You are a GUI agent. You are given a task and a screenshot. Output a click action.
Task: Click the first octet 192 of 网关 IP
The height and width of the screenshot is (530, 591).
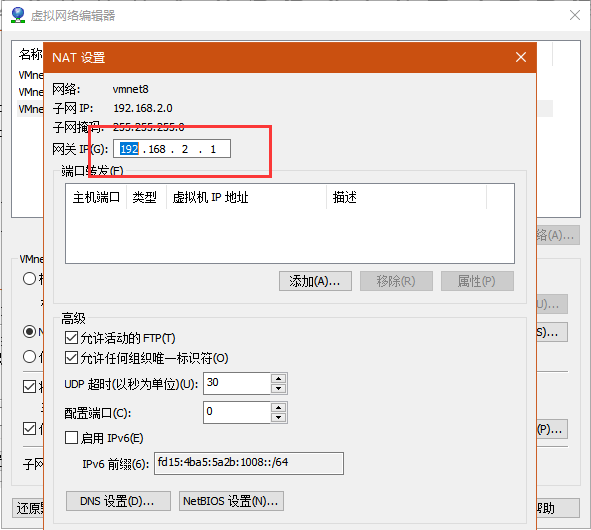129,149
